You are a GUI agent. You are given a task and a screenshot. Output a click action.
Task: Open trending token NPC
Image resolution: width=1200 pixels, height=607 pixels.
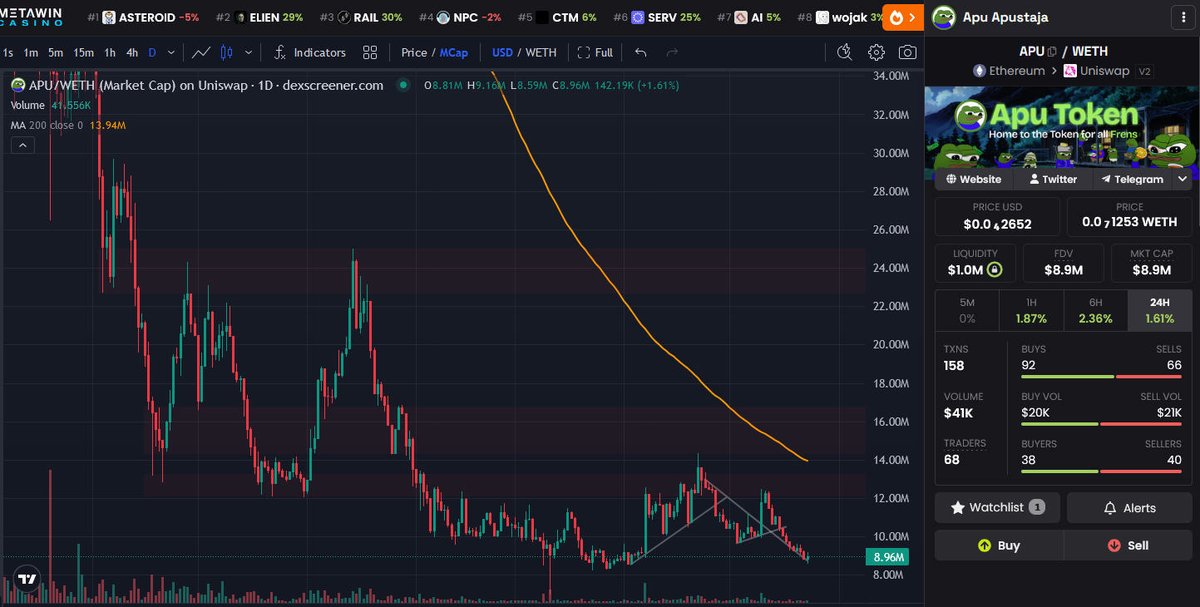coord(460,18)
